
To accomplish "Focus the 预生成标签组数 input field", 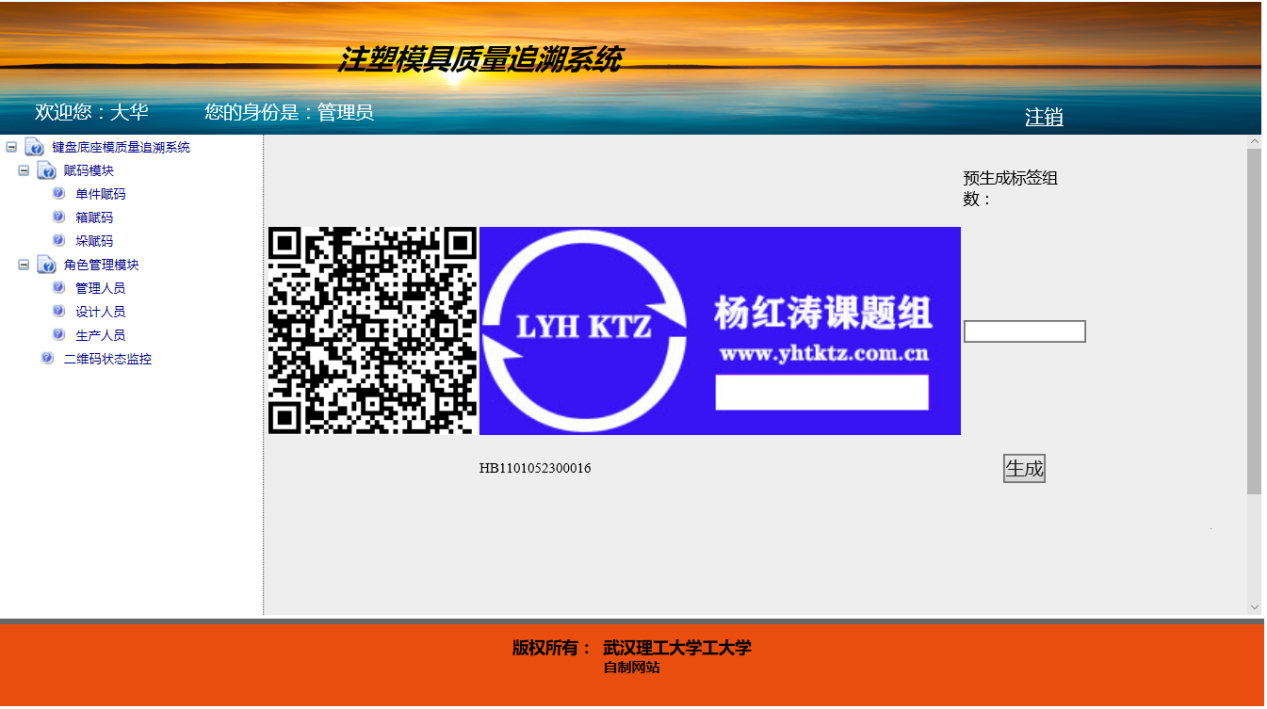I will (1025, 331).
